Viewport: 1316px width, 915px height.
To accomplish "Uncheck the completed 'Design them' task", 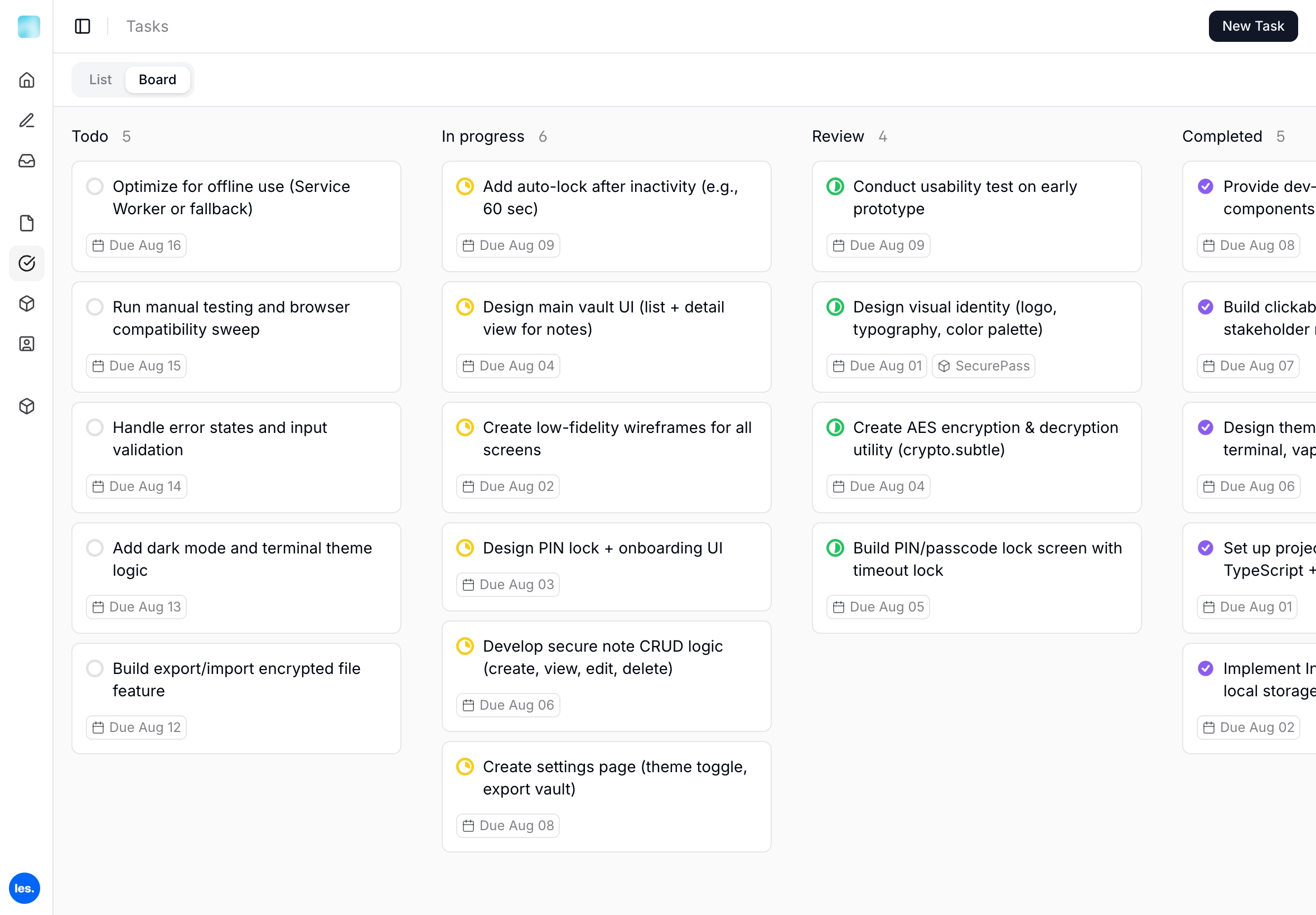I will tap(1206, 427).
